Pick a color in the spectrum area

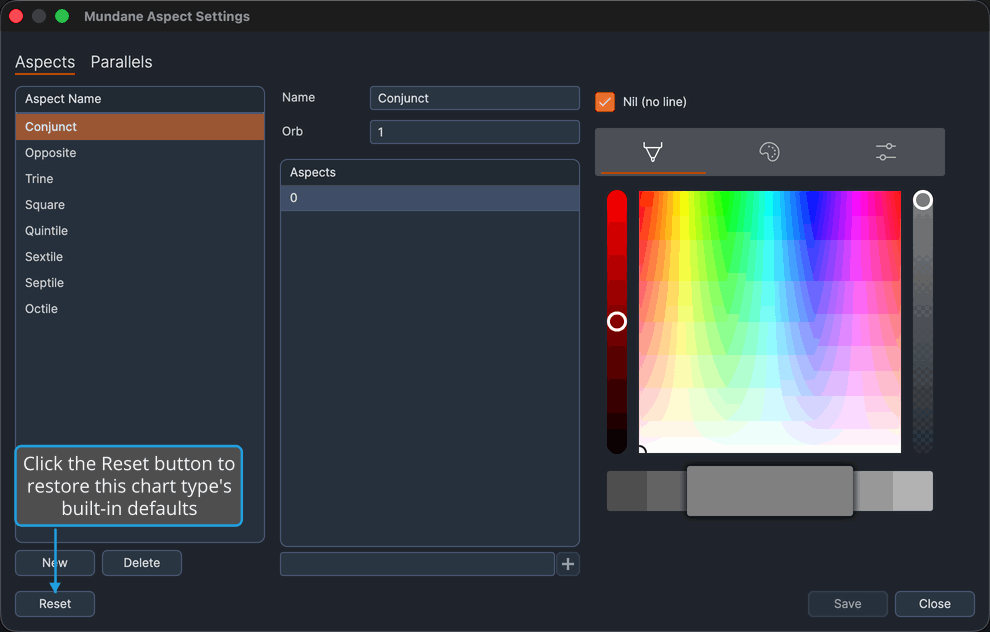pos(770,321)
